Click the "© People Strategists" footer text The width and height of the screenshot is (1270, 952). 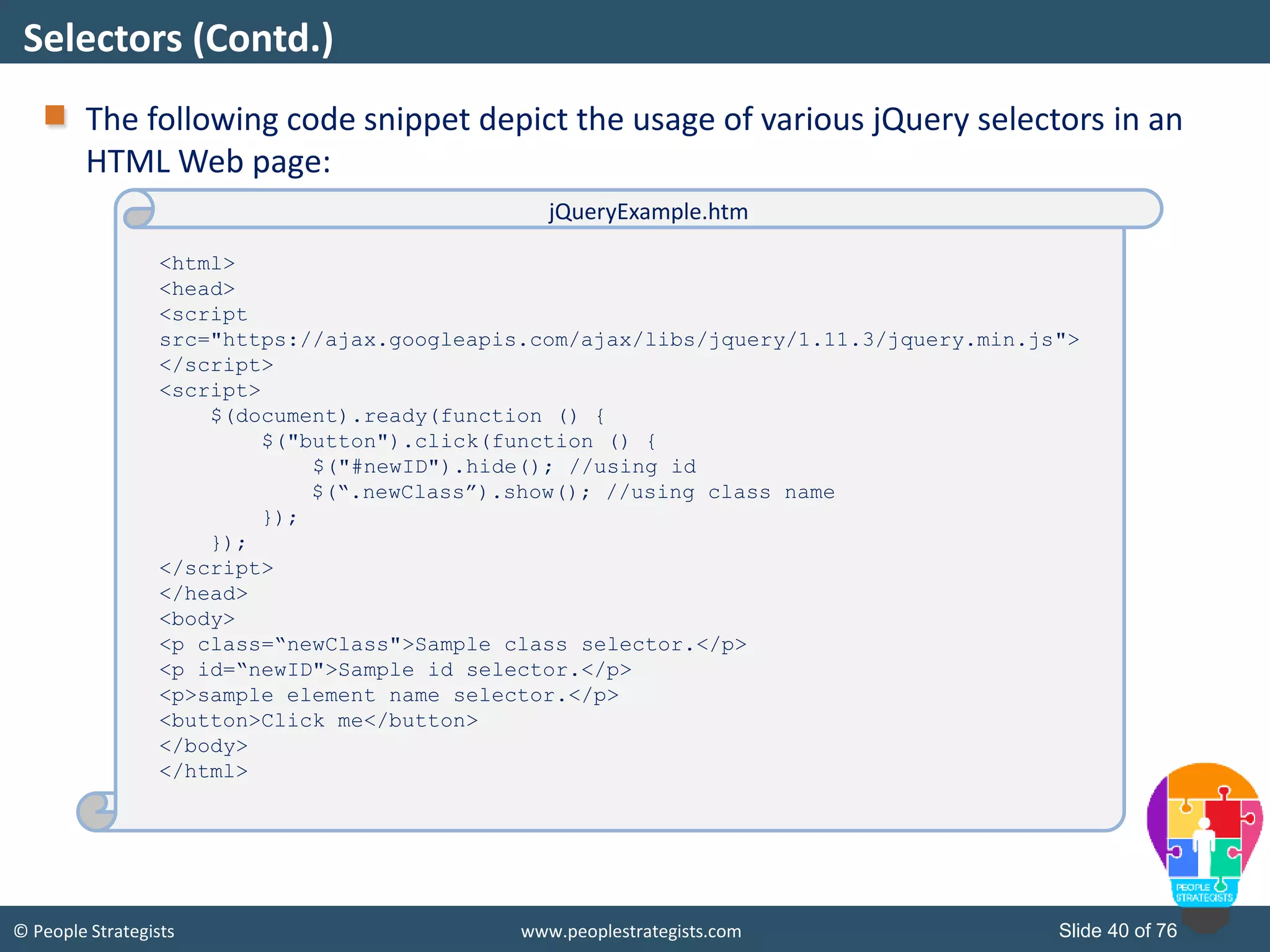pos(94,931)
